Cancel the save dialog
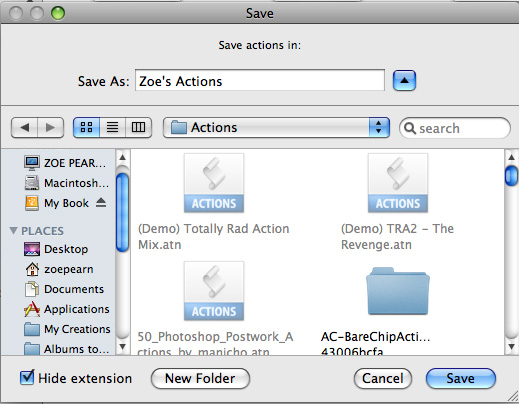Image resolution: width=519 pixels, height=404 pixels. tap(383, 378)
